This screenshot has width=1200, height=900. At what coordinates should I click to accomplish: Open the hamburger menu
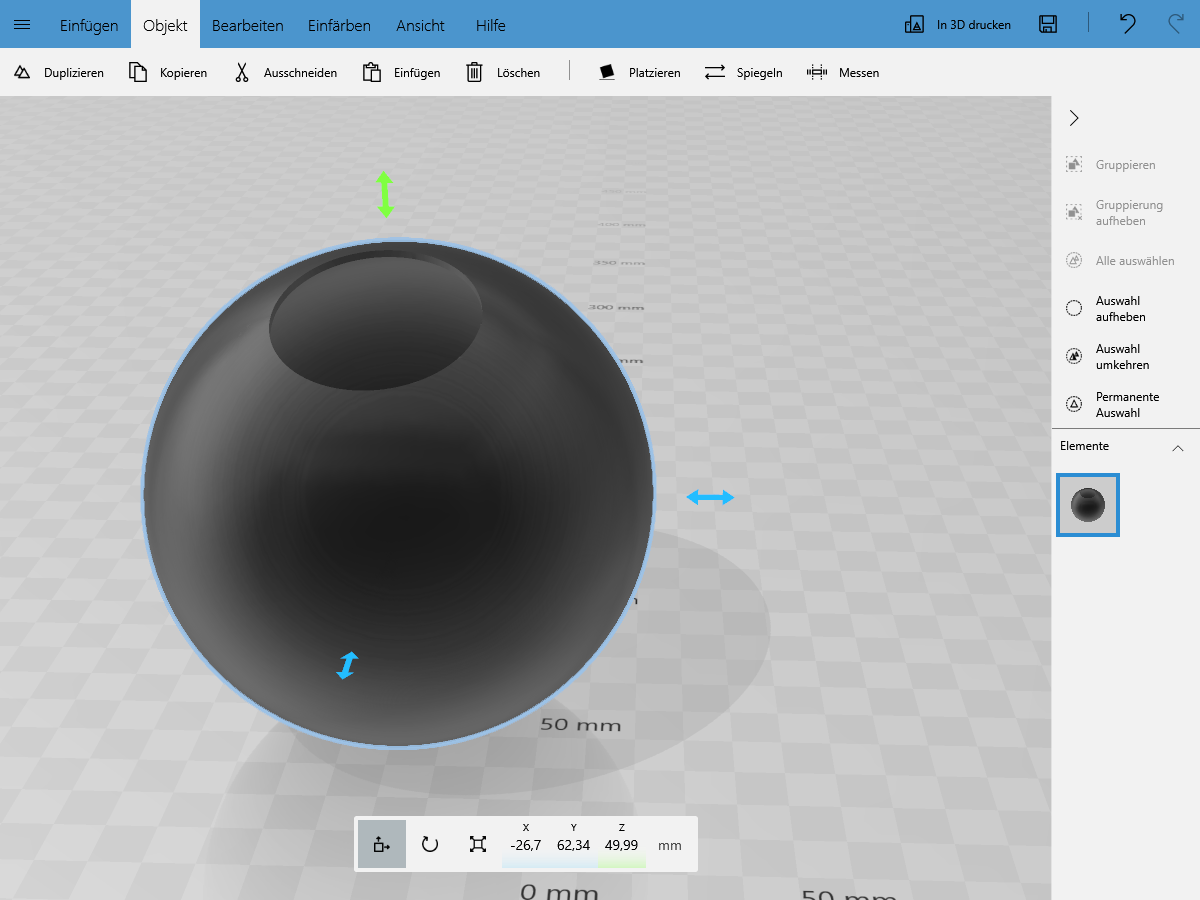pyautogui.click(x=22, y=25)
